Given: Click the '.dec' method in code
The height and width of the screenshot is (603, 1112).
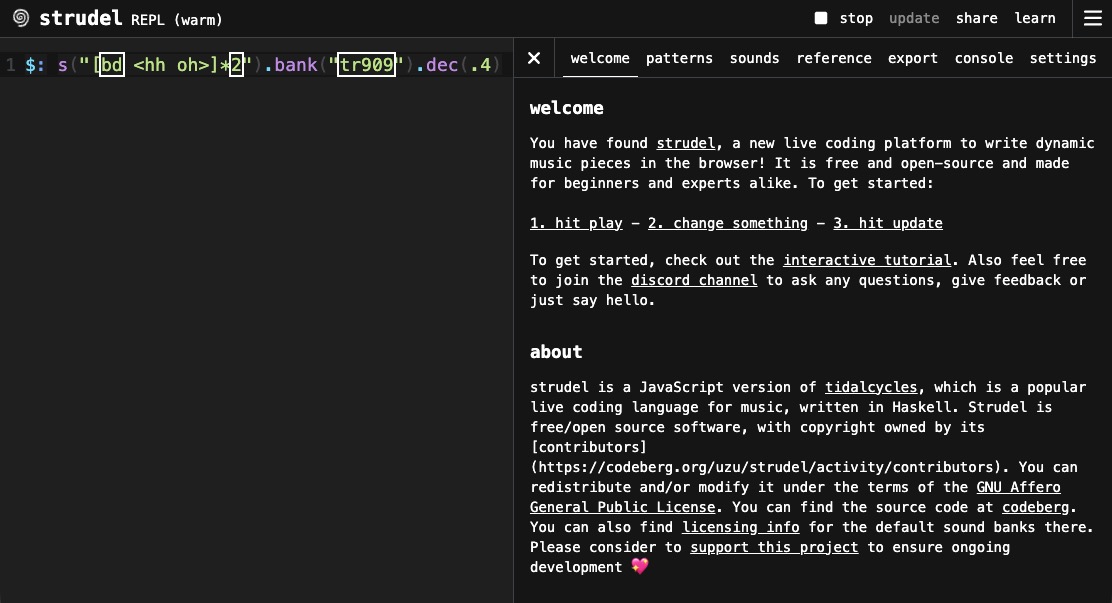Looking at the screenshot, I should [437, 65].
